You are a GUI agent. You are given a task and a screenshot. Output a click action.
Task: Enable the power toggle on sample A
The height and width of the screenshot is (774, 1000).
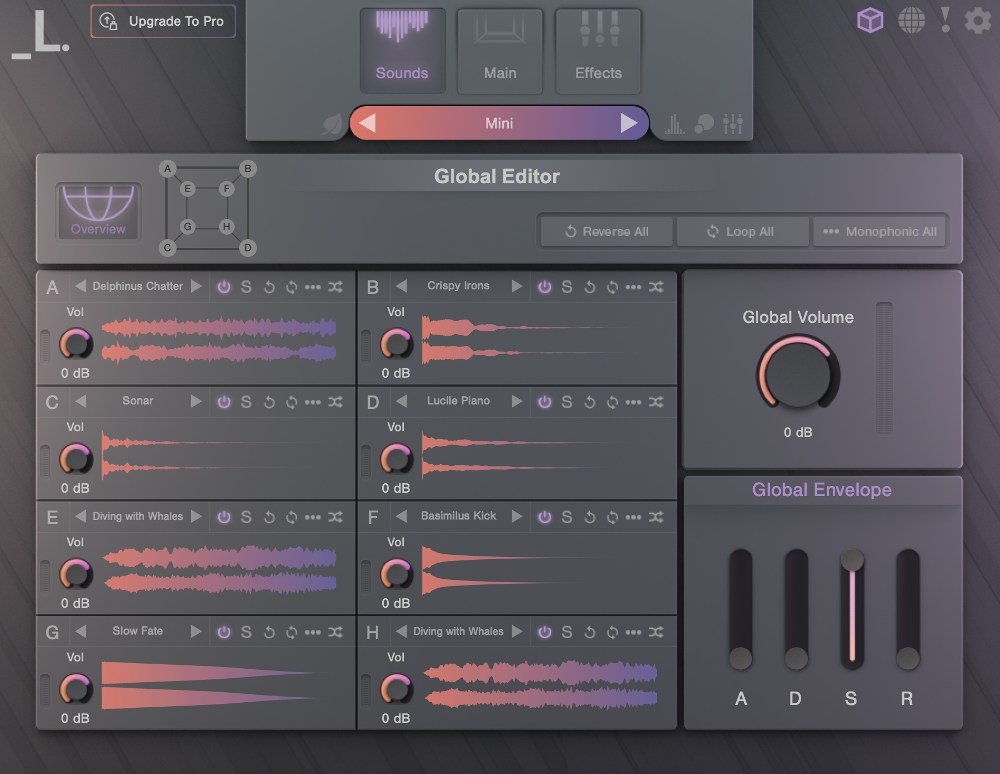point(225,287)
